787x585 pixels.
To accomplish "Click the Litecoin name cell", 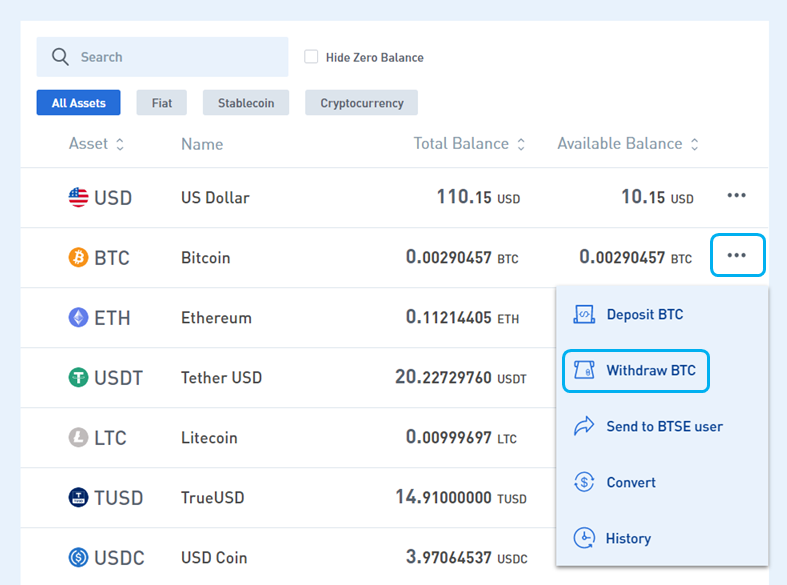I will click(x=209, y=438).
